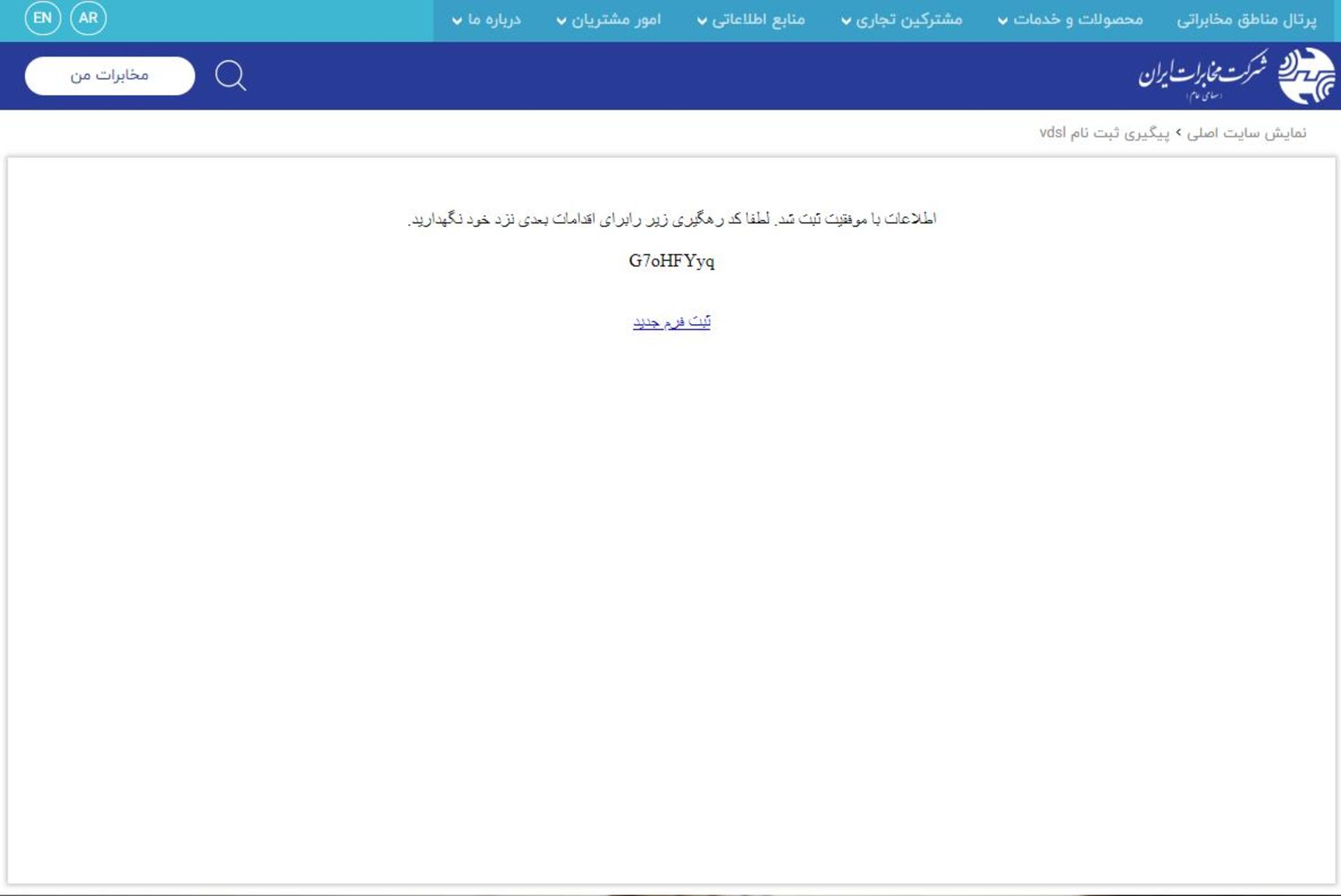The width and height of the screenshot is (1341, 896).
Task: Expand the امور مشتریان menu
Action: click(x=609, y=20)
